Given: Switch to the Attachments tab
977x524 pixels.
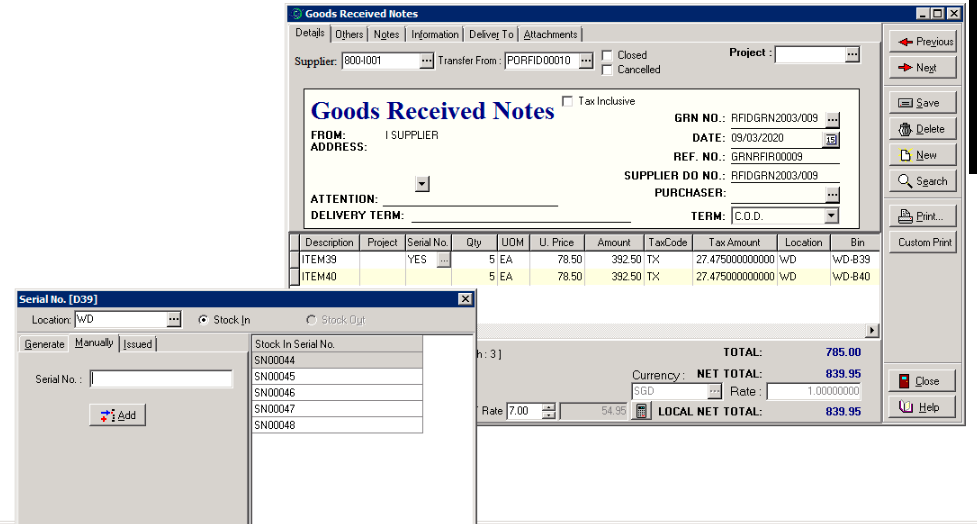Looking at the screenshot, I should (x=550, y=34).
